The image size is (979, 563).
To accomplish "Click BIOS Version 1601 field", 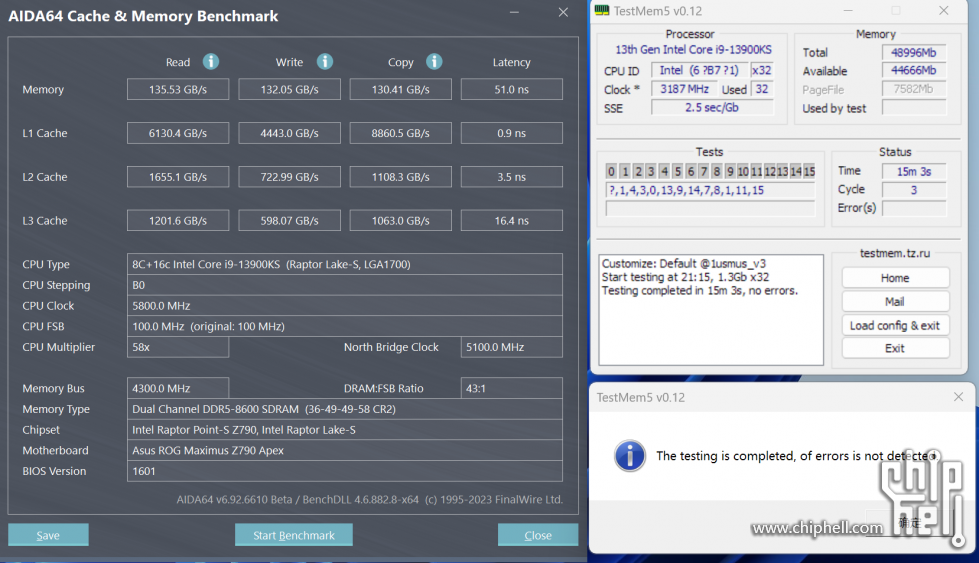I will tap(345, 471).
